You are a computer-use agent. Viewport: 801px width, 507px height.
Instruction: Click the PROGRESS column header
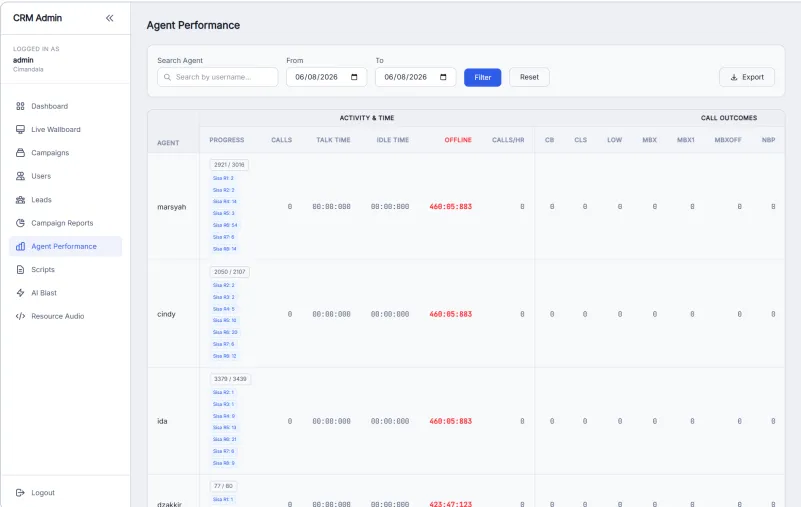pos(227,140)
